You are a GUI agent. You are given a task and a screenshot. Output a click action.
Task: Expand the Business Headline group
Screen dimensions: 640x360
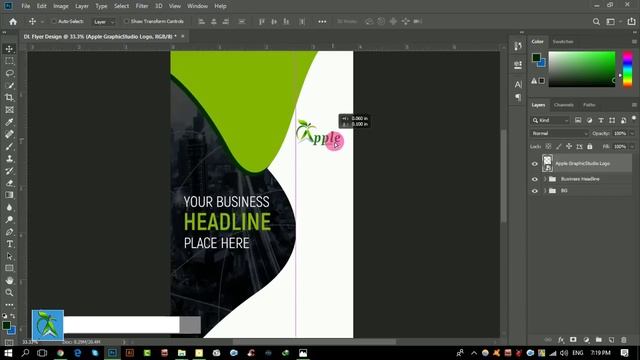pyautogui.click(x=545, y=179)
